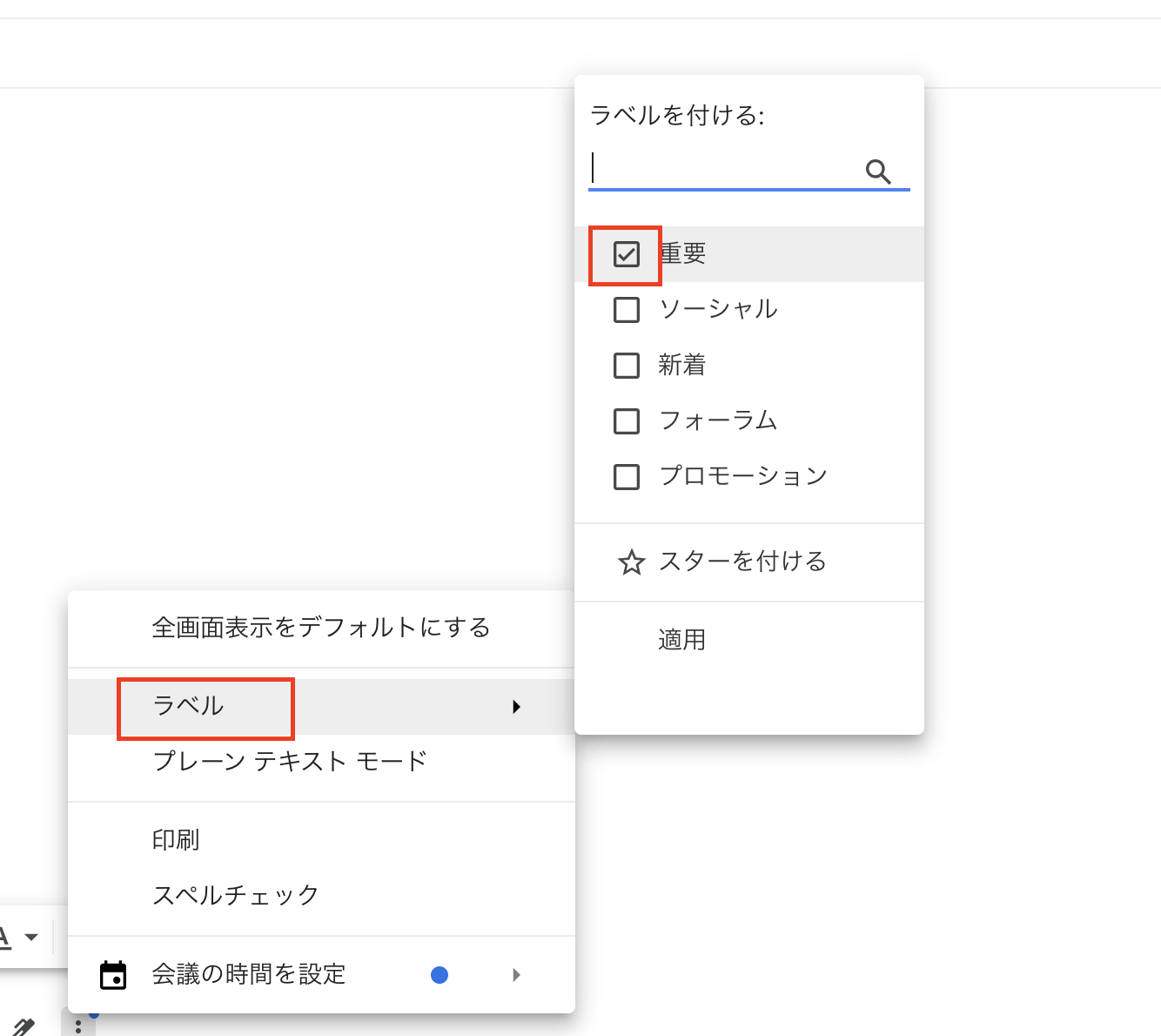Click the blue dot indicator on 会議の時間を設定
Viewport: 1161px width, 1036px height.
(x=440, y=975)
